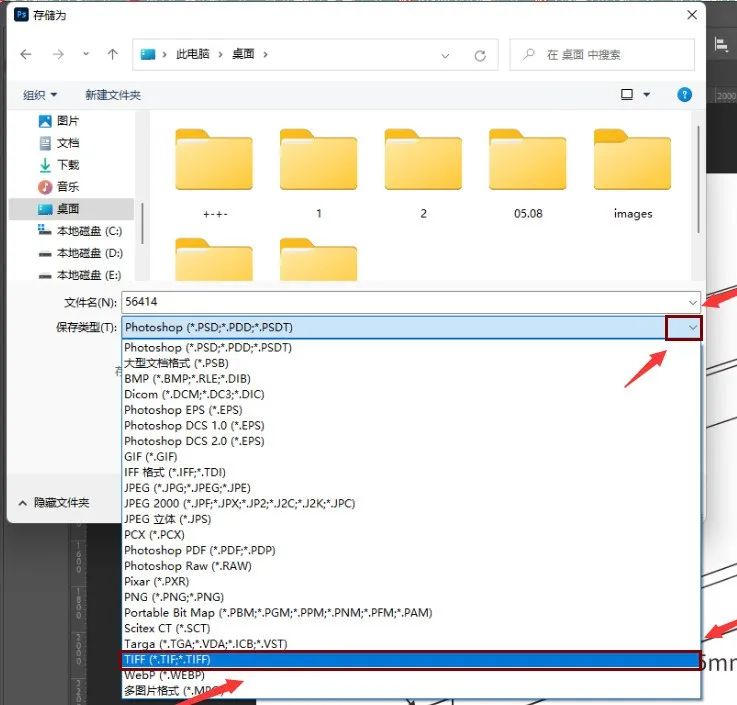Choose Photoshop PDF format
The image size is (737, 705).
[411, 550]
